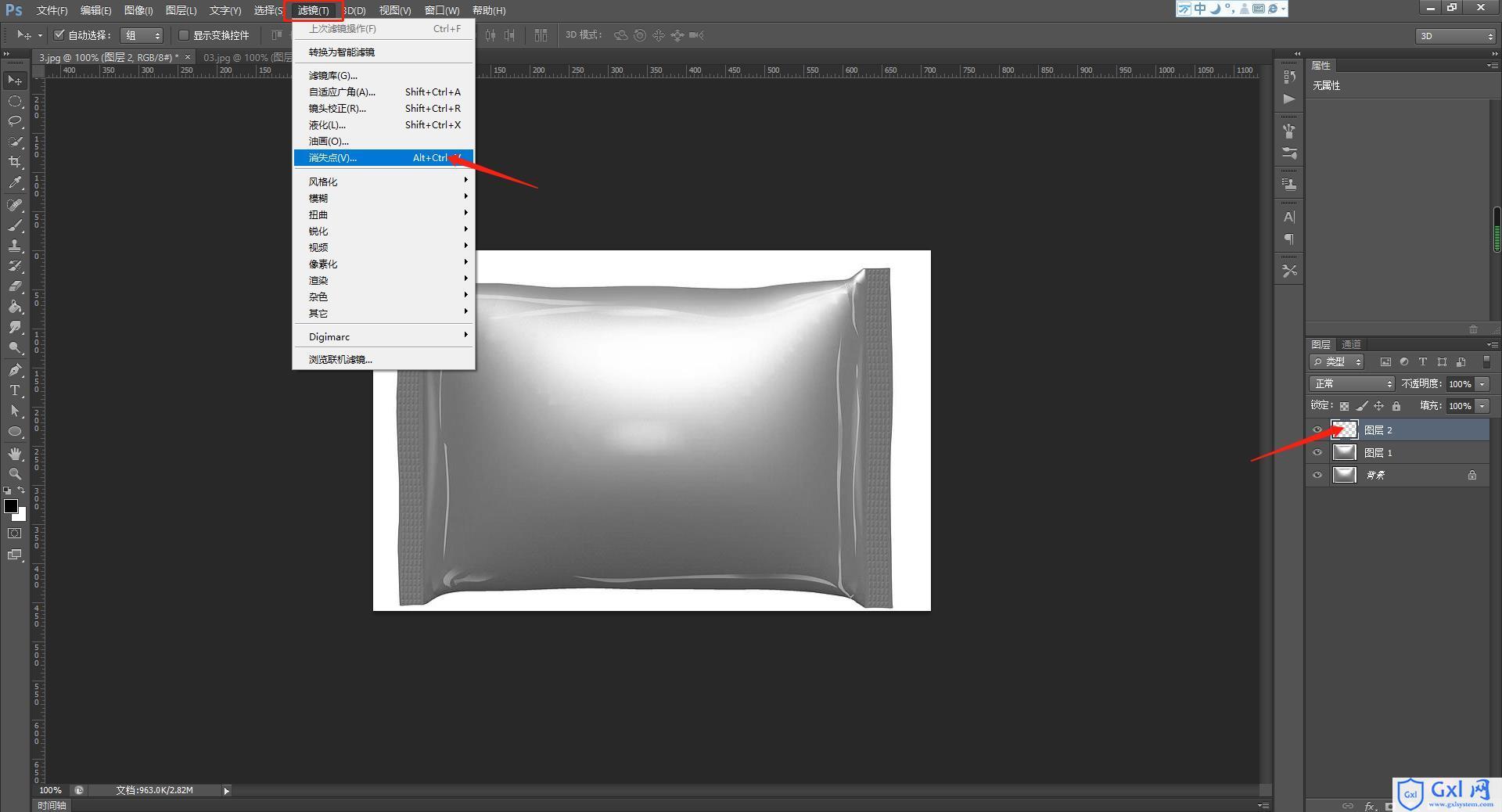This screenshot has height=812, width=1502.
Task: Choose 消失点(V)... in the filter menu
Action: [x=383, y=157]
